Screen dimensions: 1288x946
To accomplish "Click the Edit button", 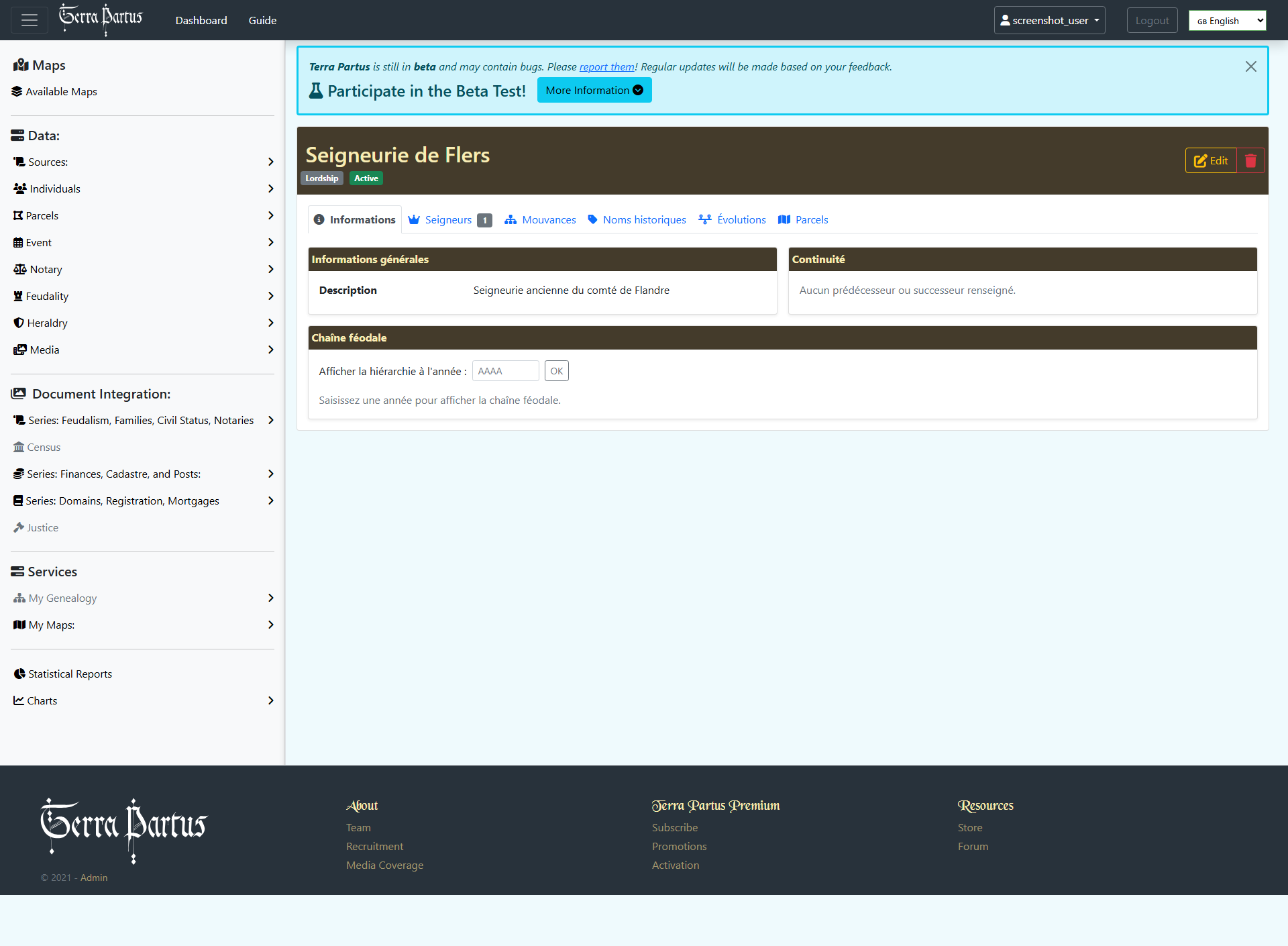I will tap(1211, 161).
